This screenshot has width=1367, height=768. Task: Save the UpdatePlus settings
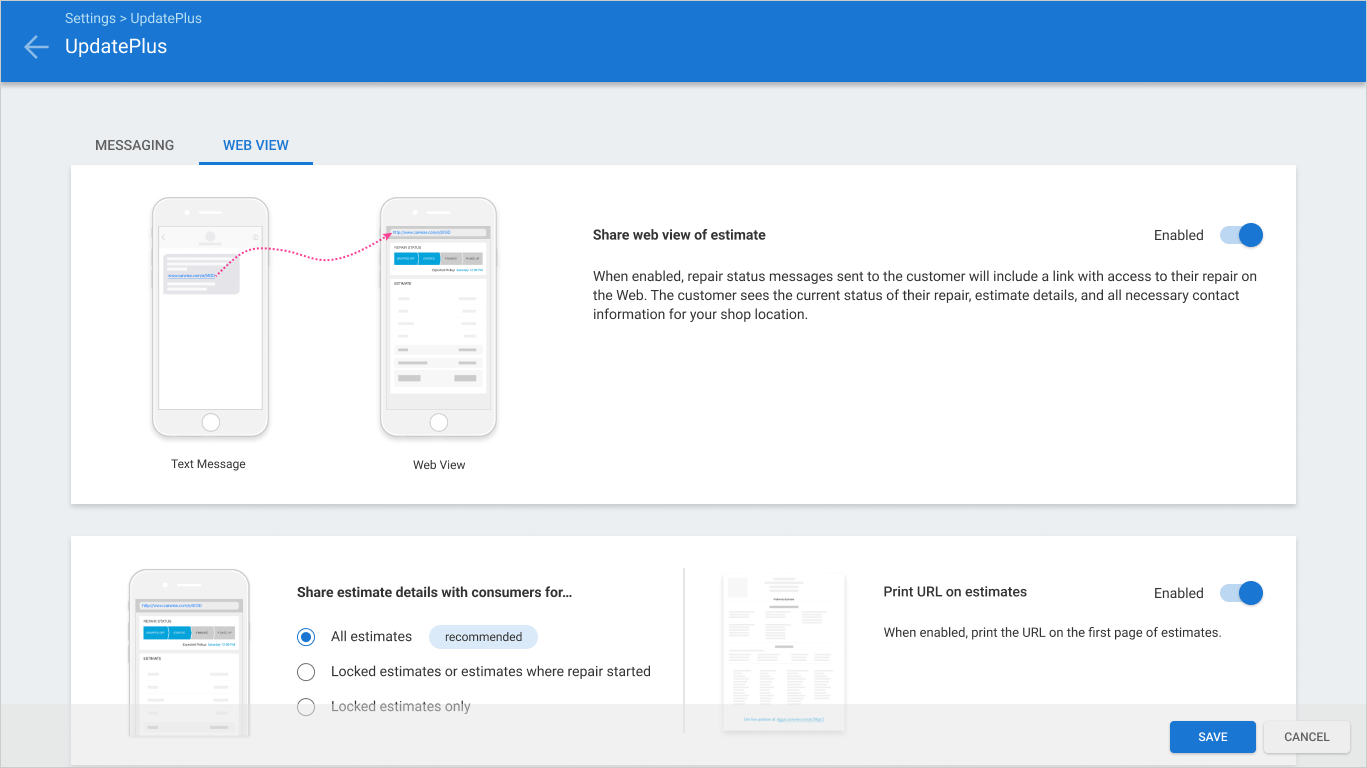tap(1213, 737)
